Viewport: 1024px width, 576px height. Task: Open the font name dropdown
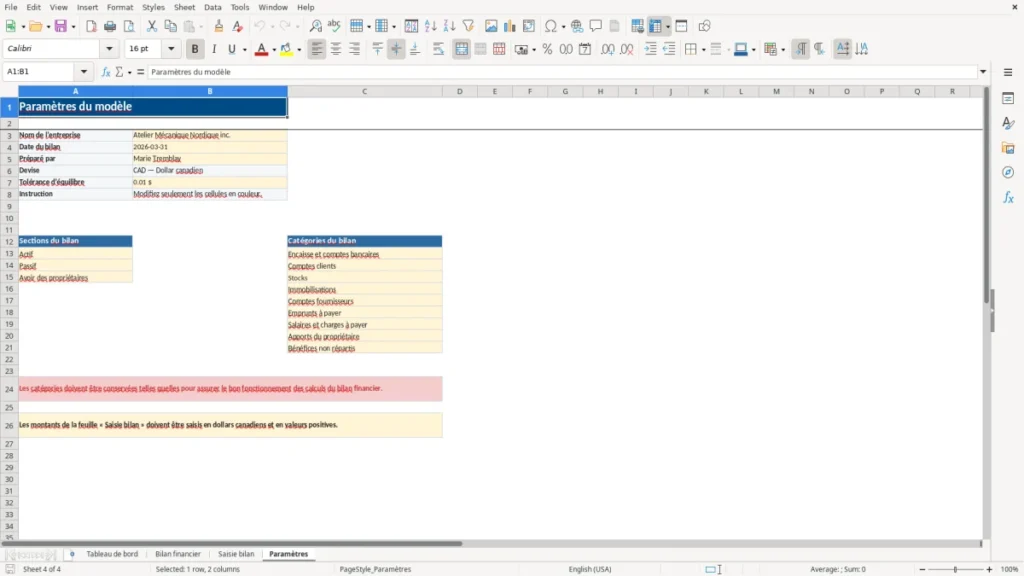coord(109,48)
